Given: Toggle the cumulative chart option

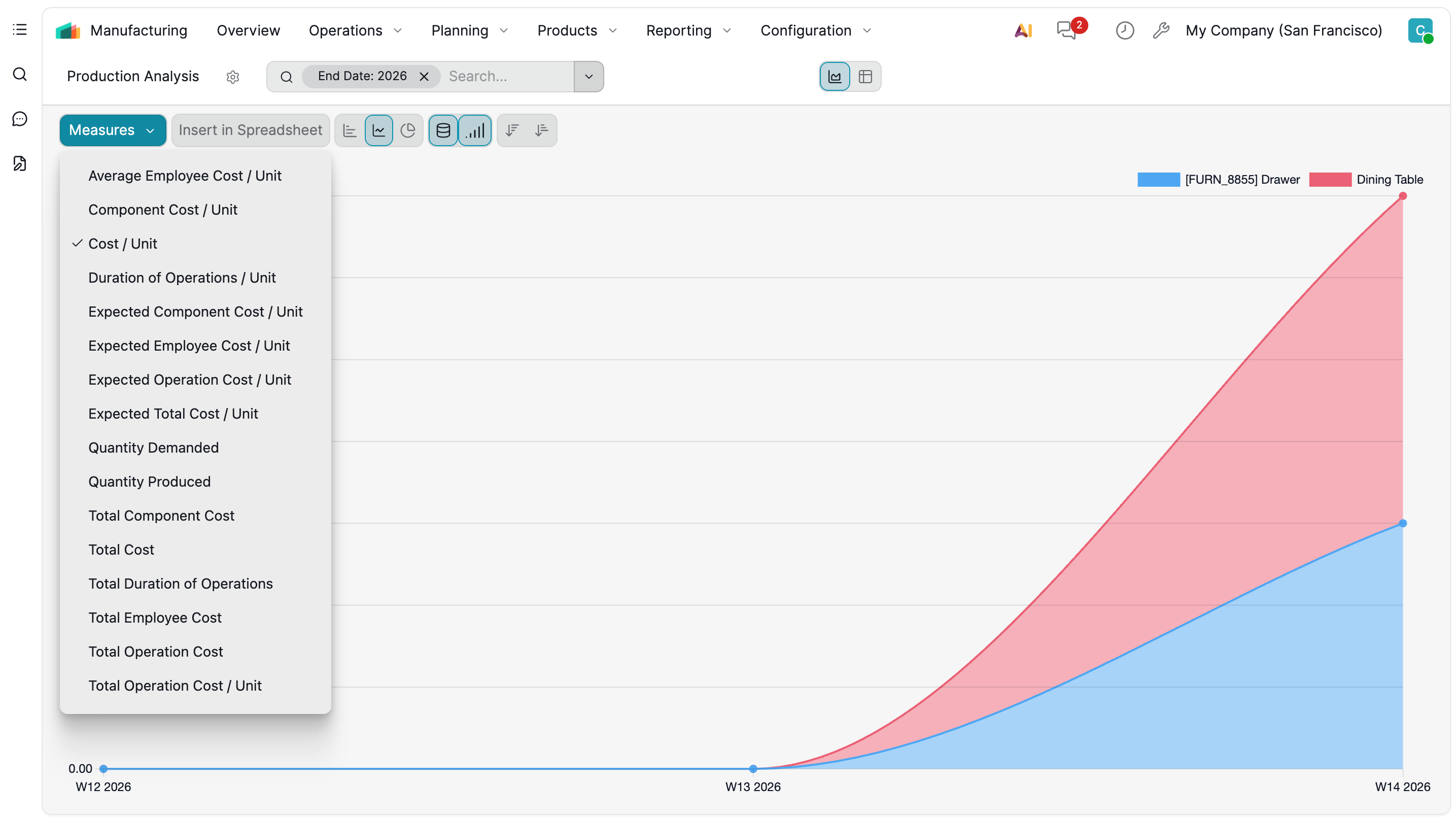Looking at the screenshot, I should click(475, 130).
